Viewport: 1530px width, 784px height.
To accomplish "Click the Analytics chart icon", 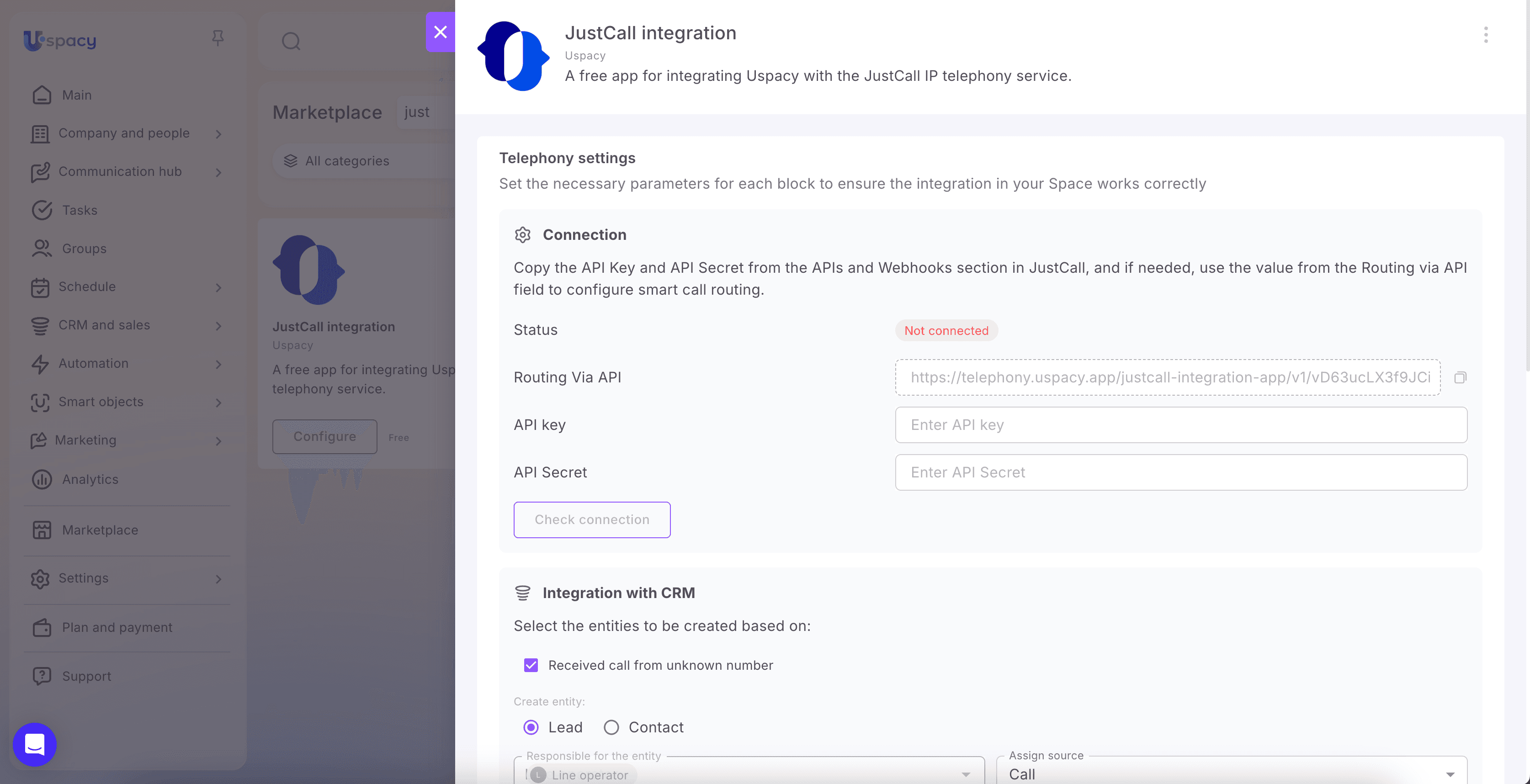I will 42,479.
